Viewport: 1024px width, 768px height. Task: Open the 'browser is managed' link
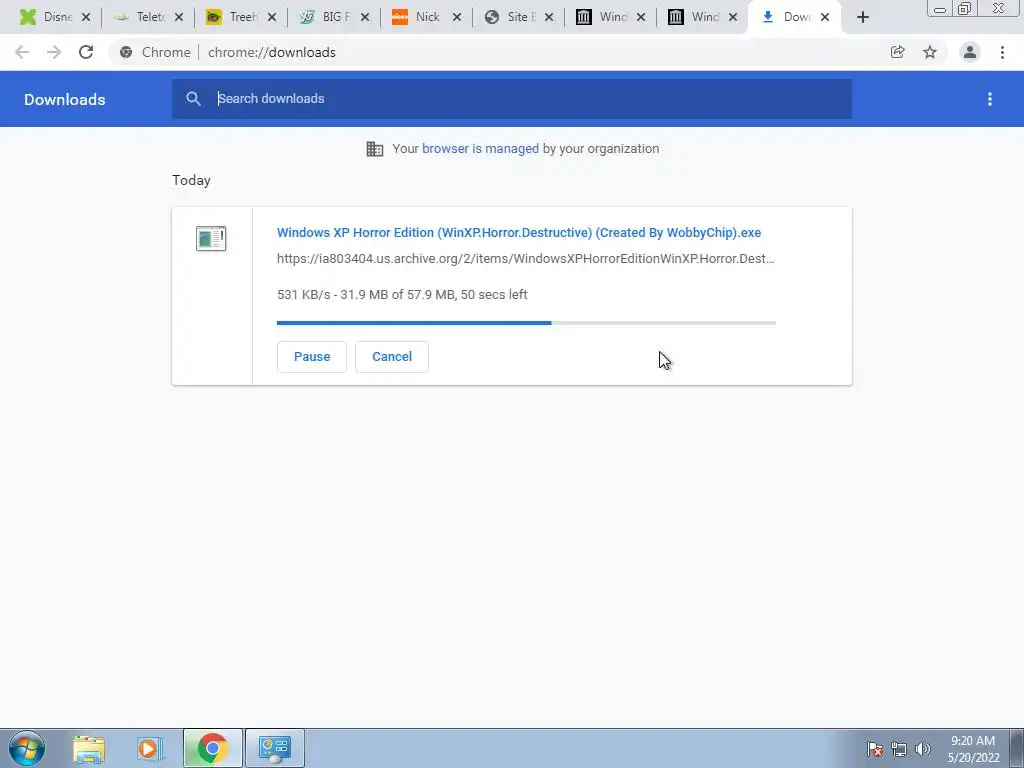[x=480, y=148]
